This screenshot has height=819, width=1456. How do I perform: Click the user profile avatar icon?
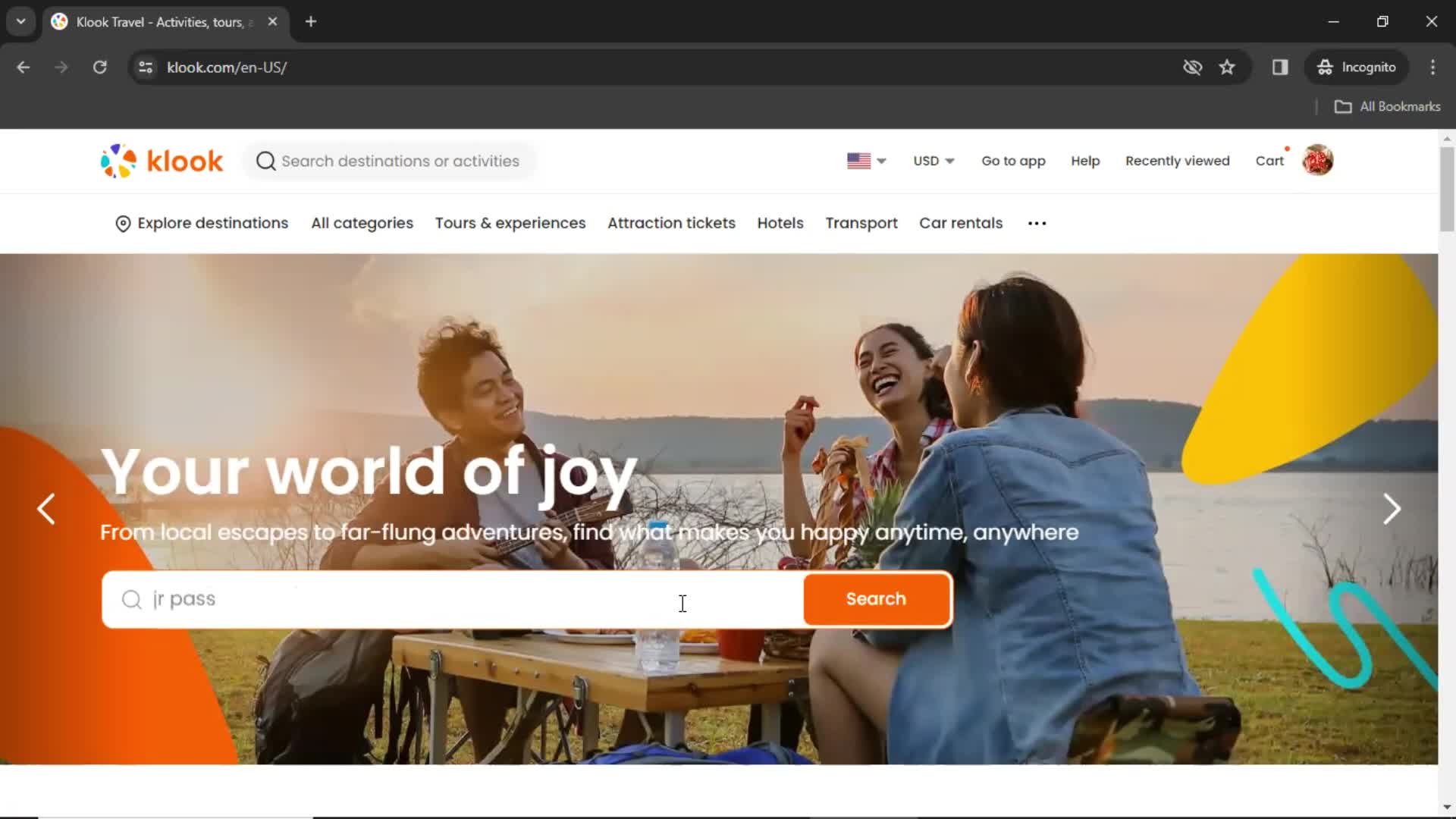click(1317, 160)
